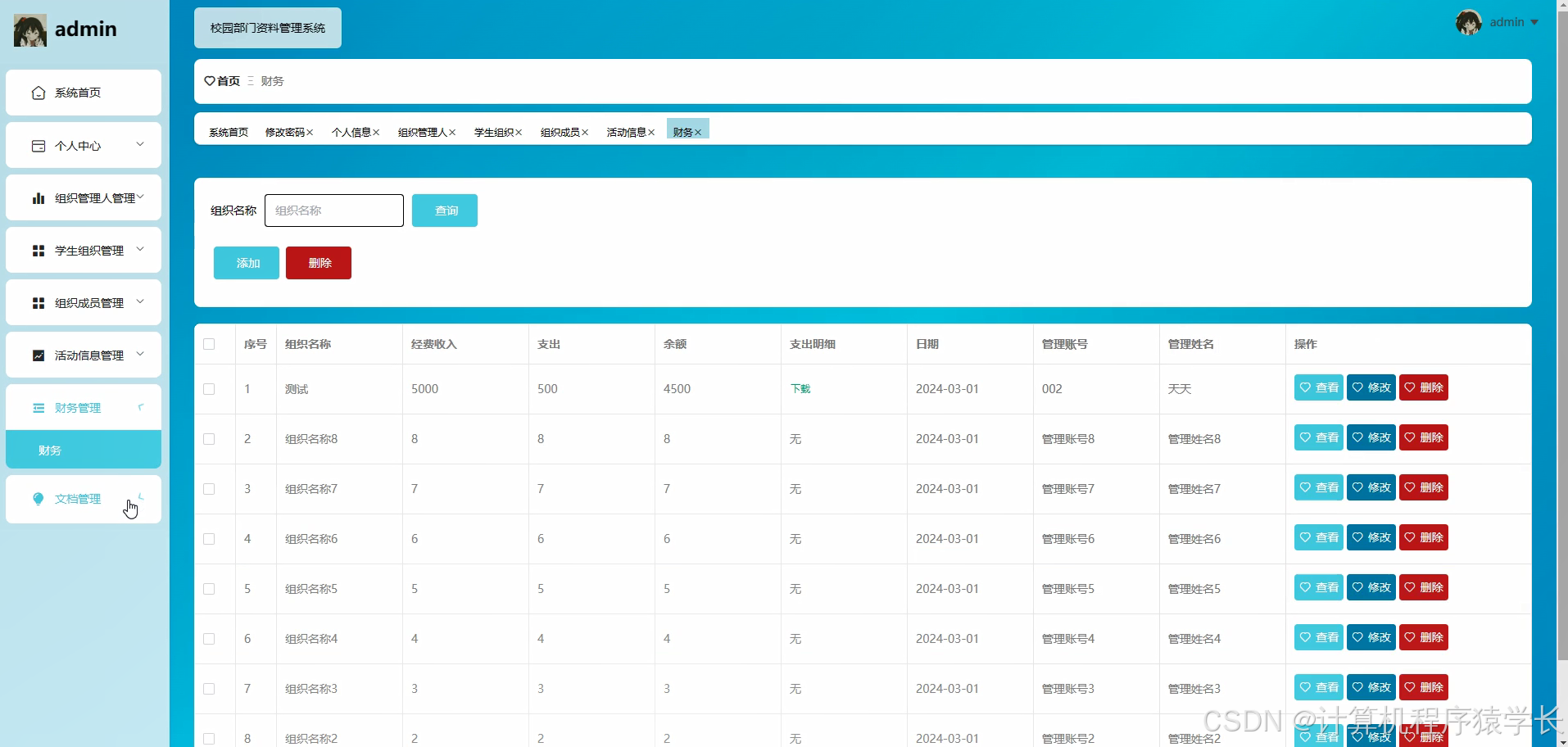Close the 个人信息 tab
This screenshot has height=747, width=1568.
376,133
